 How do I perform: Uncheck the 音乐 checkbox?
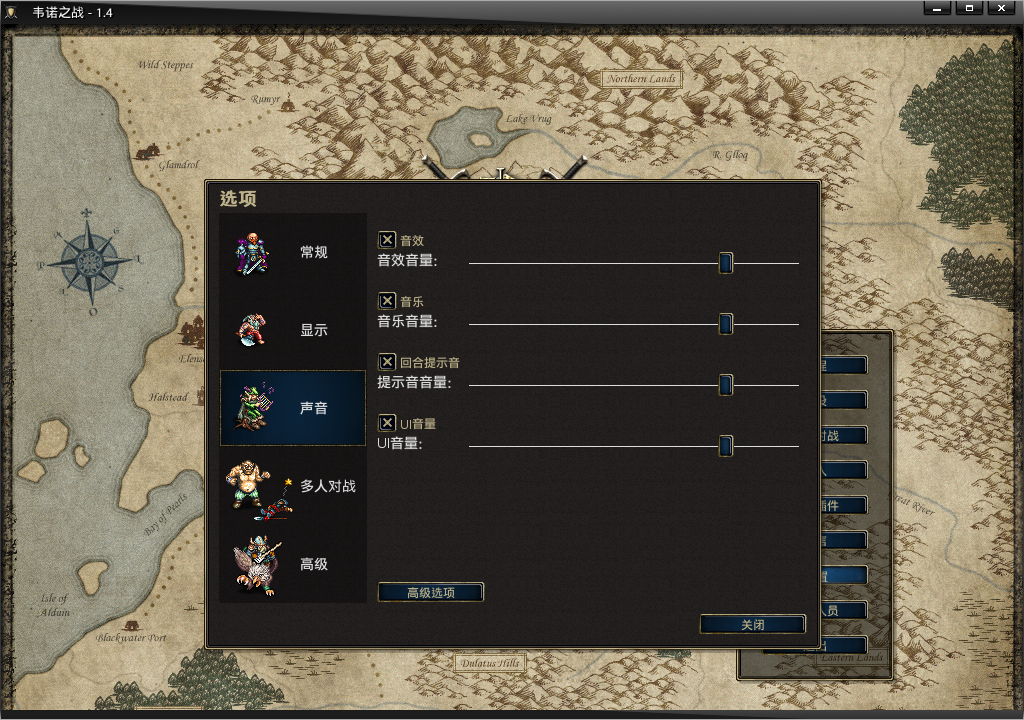[387, 301]
